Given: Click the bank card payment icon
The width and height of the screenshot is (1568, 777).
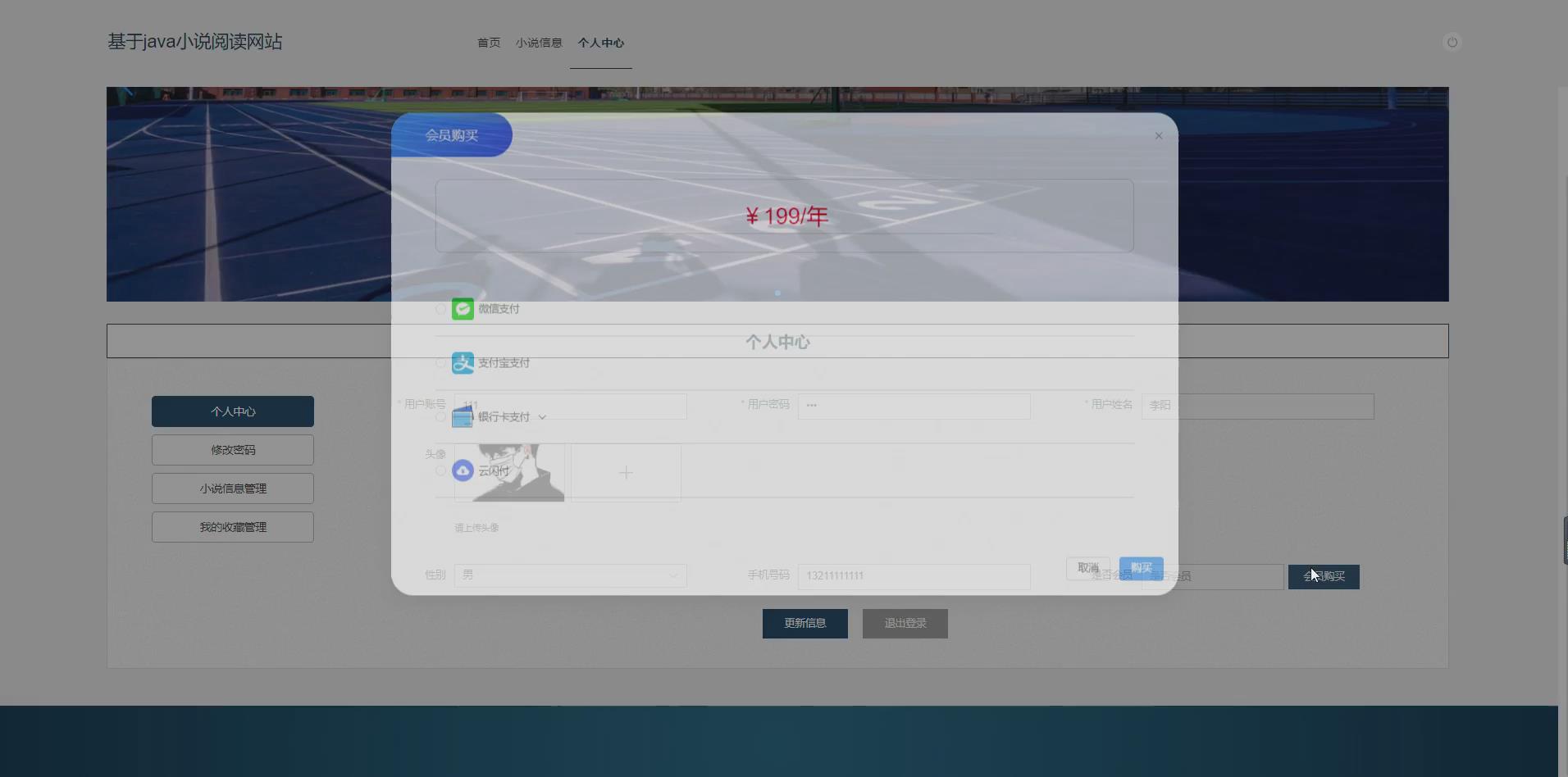Looking at the screenshot, I should coord(463,416).
